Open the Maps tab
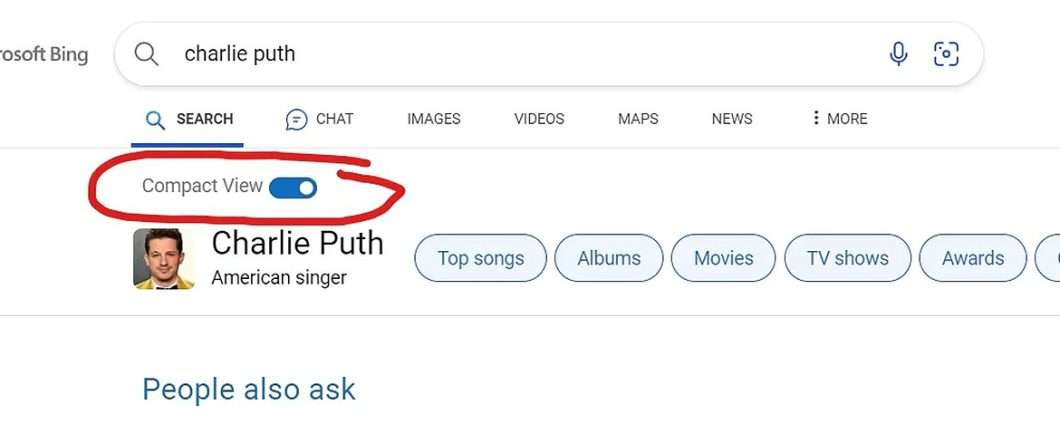The width and height of the screenshot is (1060, 424). (638, 119)
